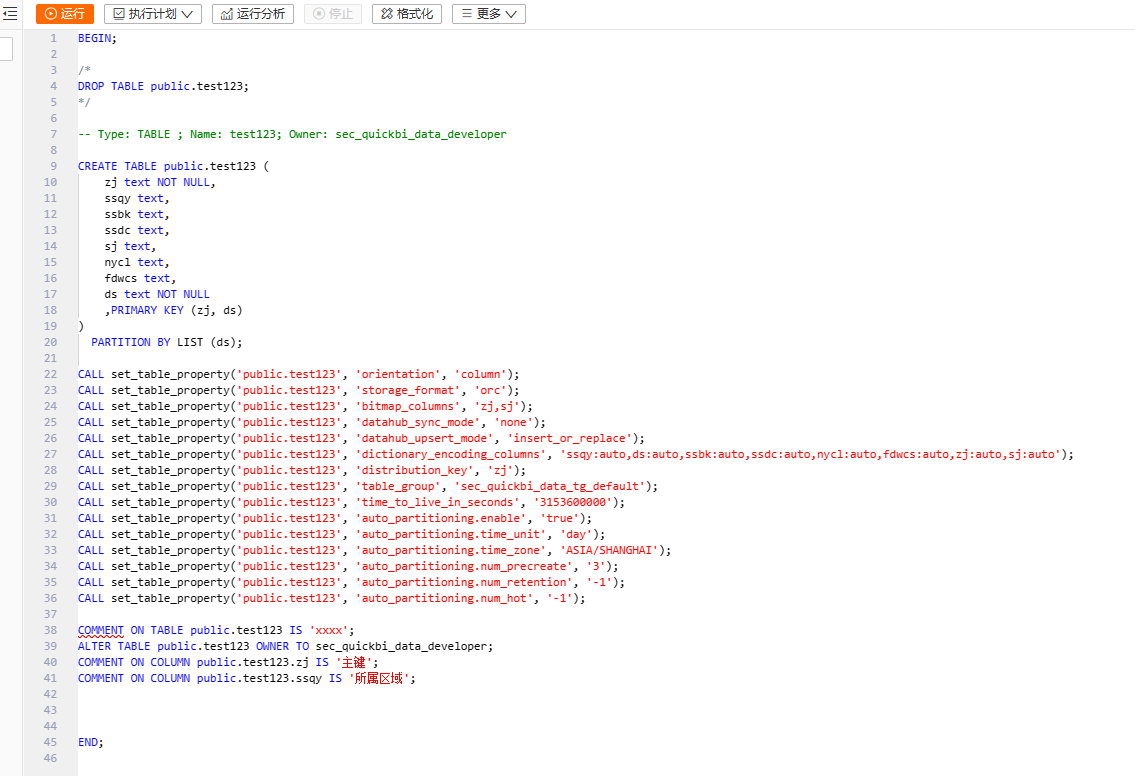Click the END; statement on line 45
The image size is (1135, 776).
click(x=90, y=742)
